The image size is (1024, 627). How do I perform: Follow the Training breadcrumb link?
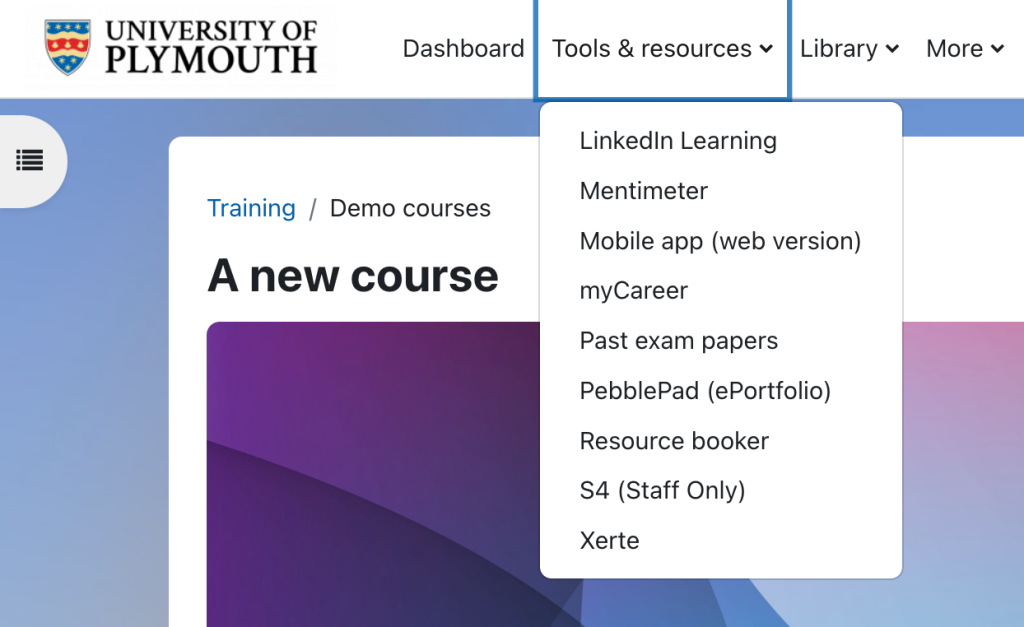coord(251,208)
